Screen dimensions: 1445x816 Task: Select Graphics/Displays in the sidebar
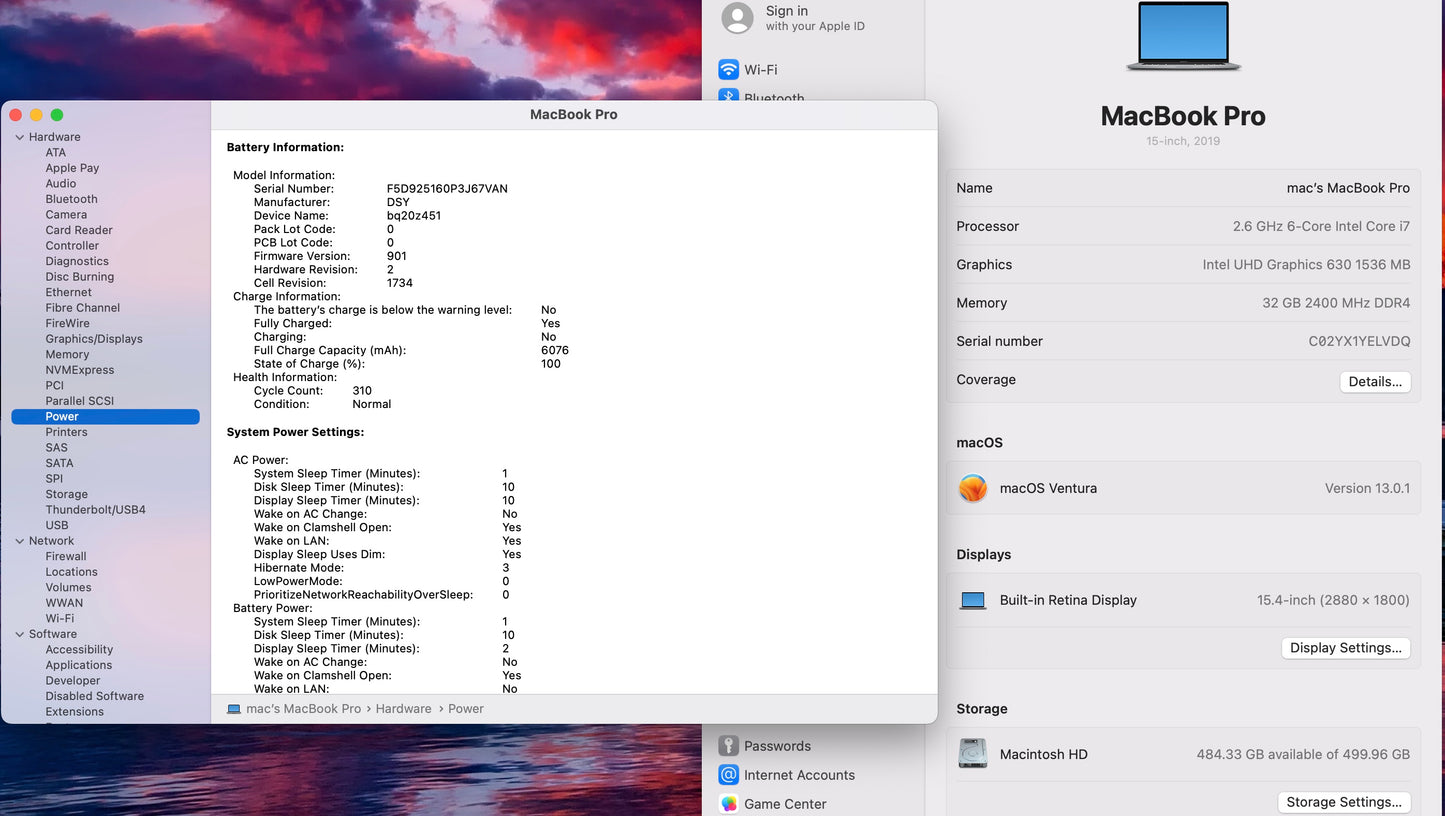pos(93,338)
